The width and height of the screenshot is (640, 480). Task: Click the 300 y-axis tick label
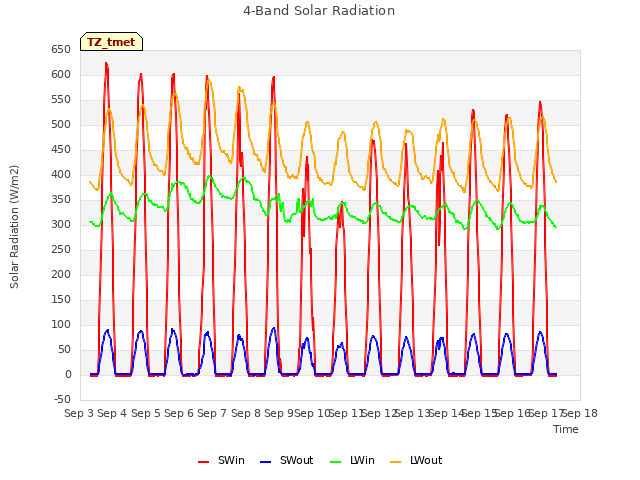pyautogui.click(x=61, y=224)
